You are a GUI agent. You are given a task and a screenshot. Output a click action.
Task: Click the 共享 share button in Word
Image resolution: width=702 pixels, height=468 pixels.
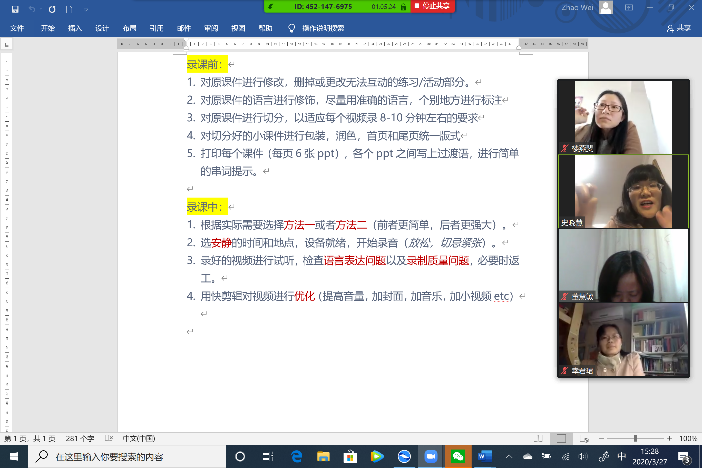point(681,29)
